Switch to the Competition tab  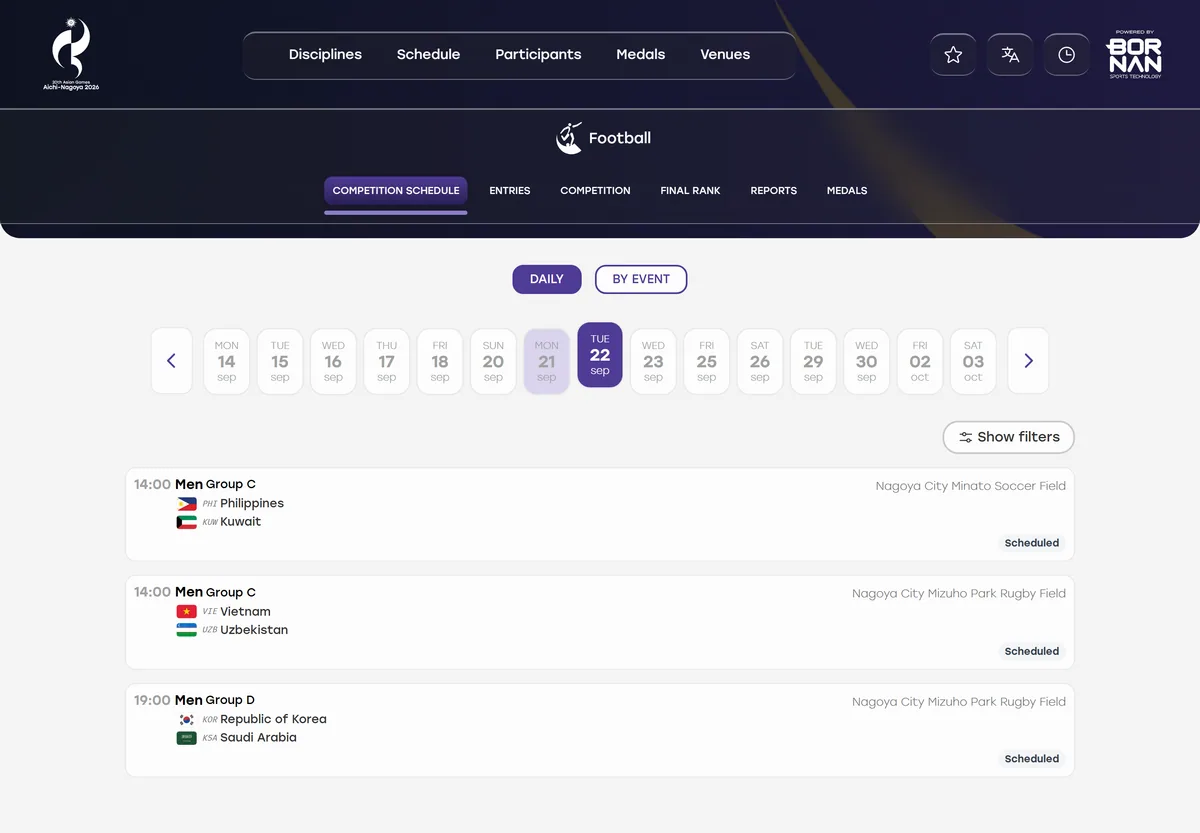(595, 191)
